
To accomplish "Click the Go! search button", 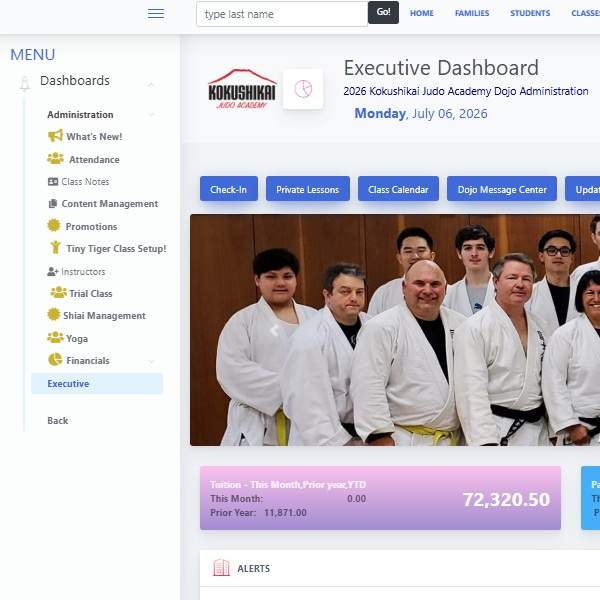I will pyautogui.click(x=383, y=12).
